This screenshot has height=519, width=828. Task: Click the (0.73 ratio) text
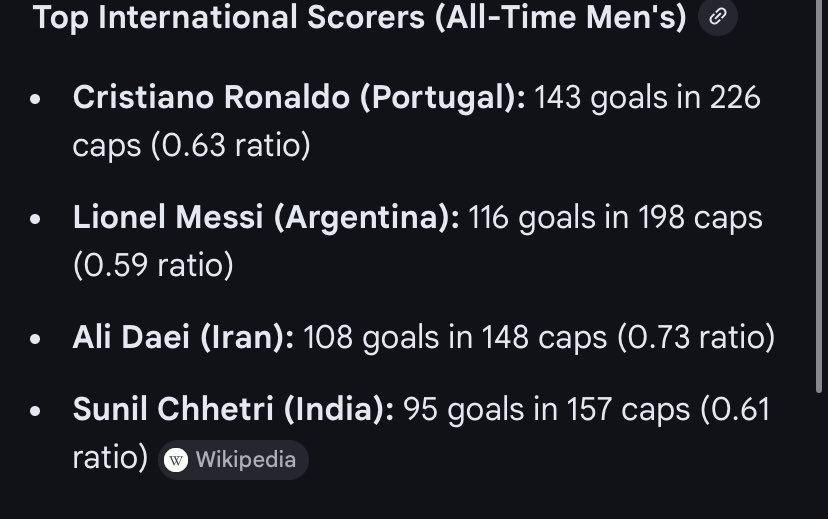pyautogui.click(x=696, y=338)
